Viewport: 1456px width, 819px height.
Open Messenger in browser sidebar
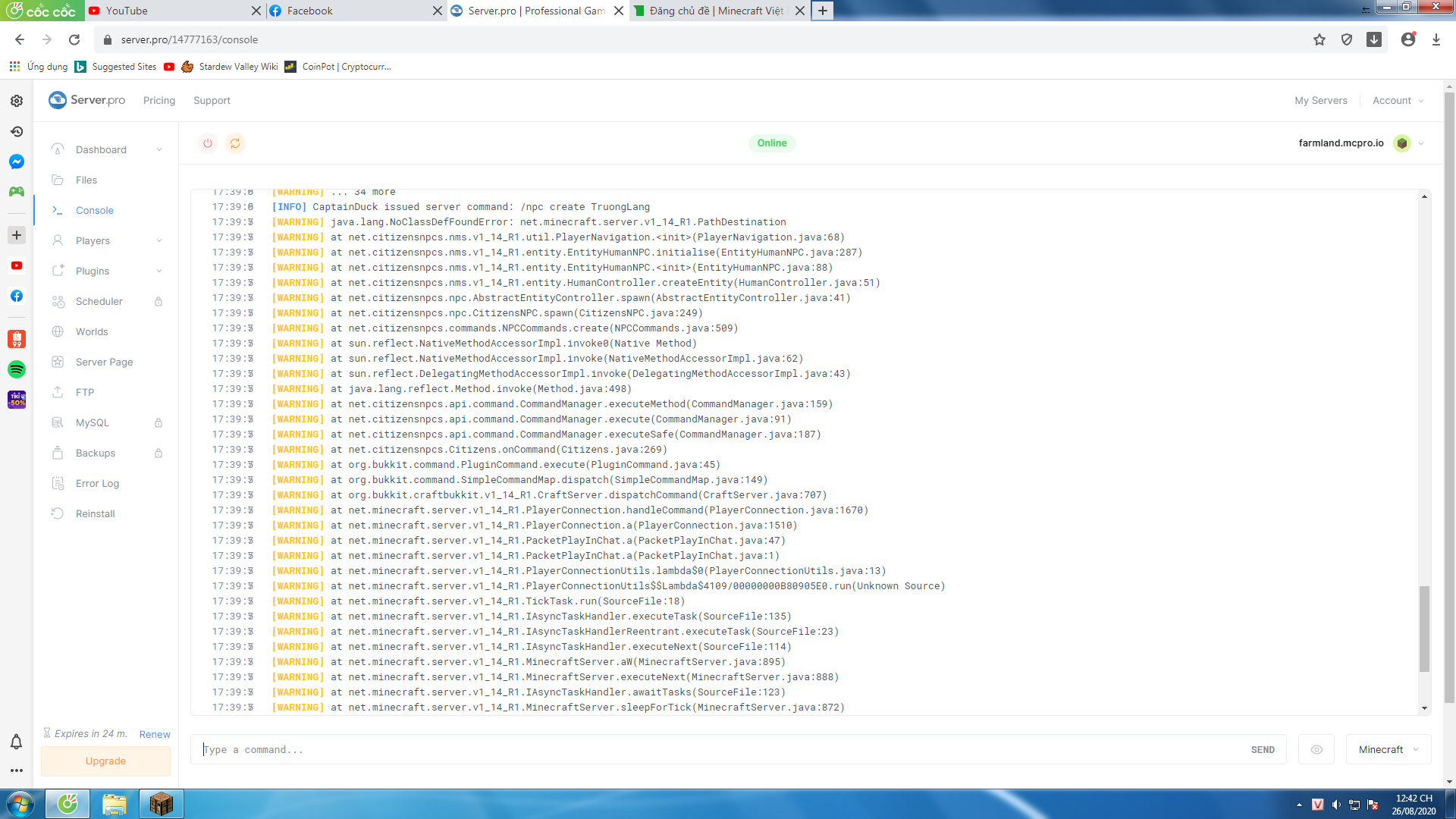pyautogui.click(x=17, y=162)
